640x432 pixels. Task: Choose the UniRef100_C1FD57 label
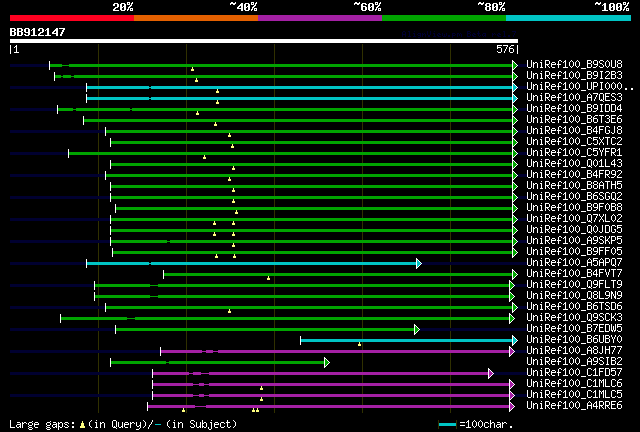574,373
